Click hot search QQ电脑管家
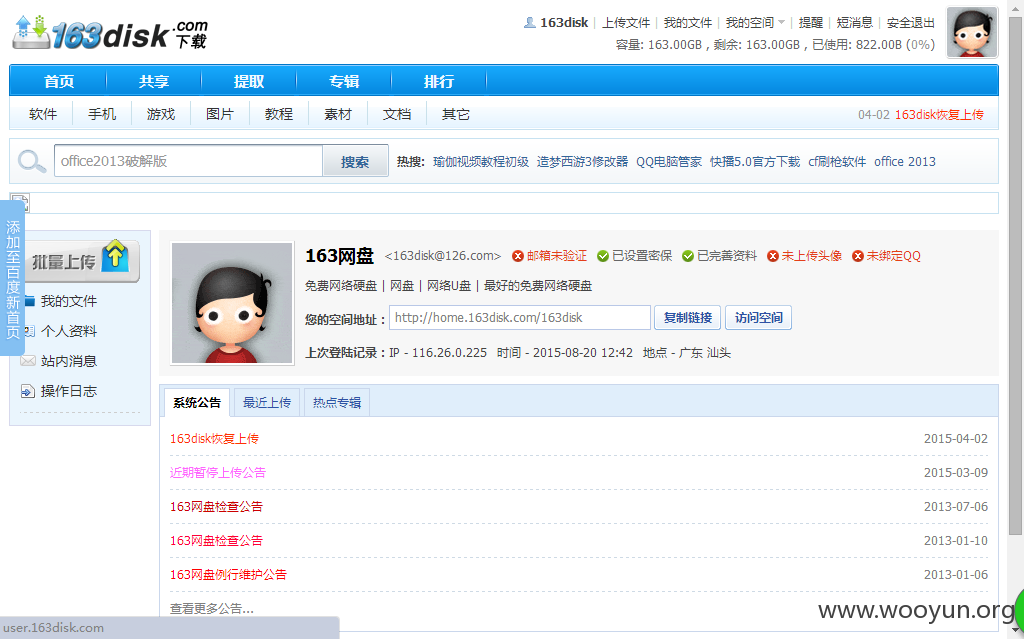 pos(669,161)
